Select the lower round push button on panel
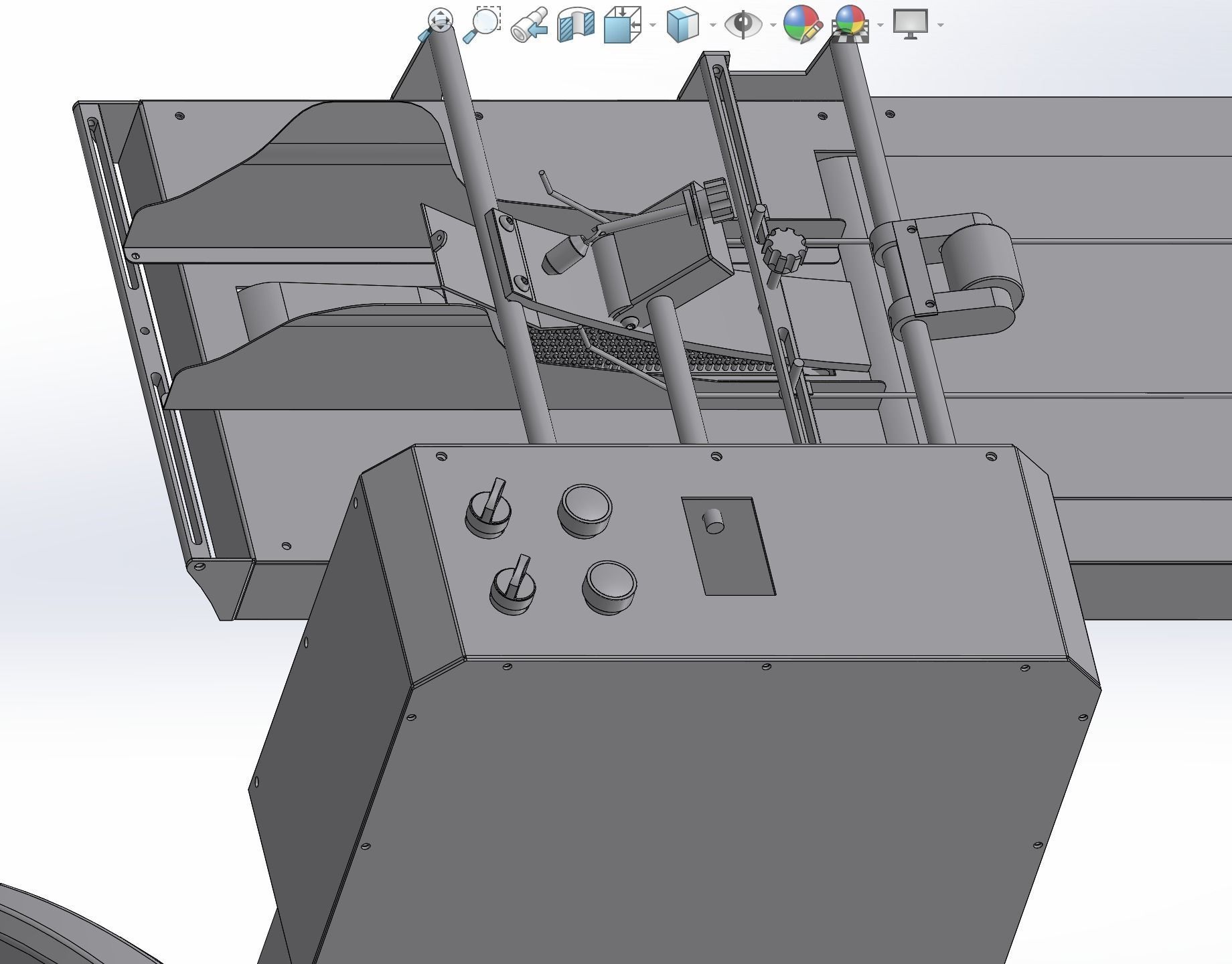Viewport: 1232px width, 964px height. coord(609,588)
